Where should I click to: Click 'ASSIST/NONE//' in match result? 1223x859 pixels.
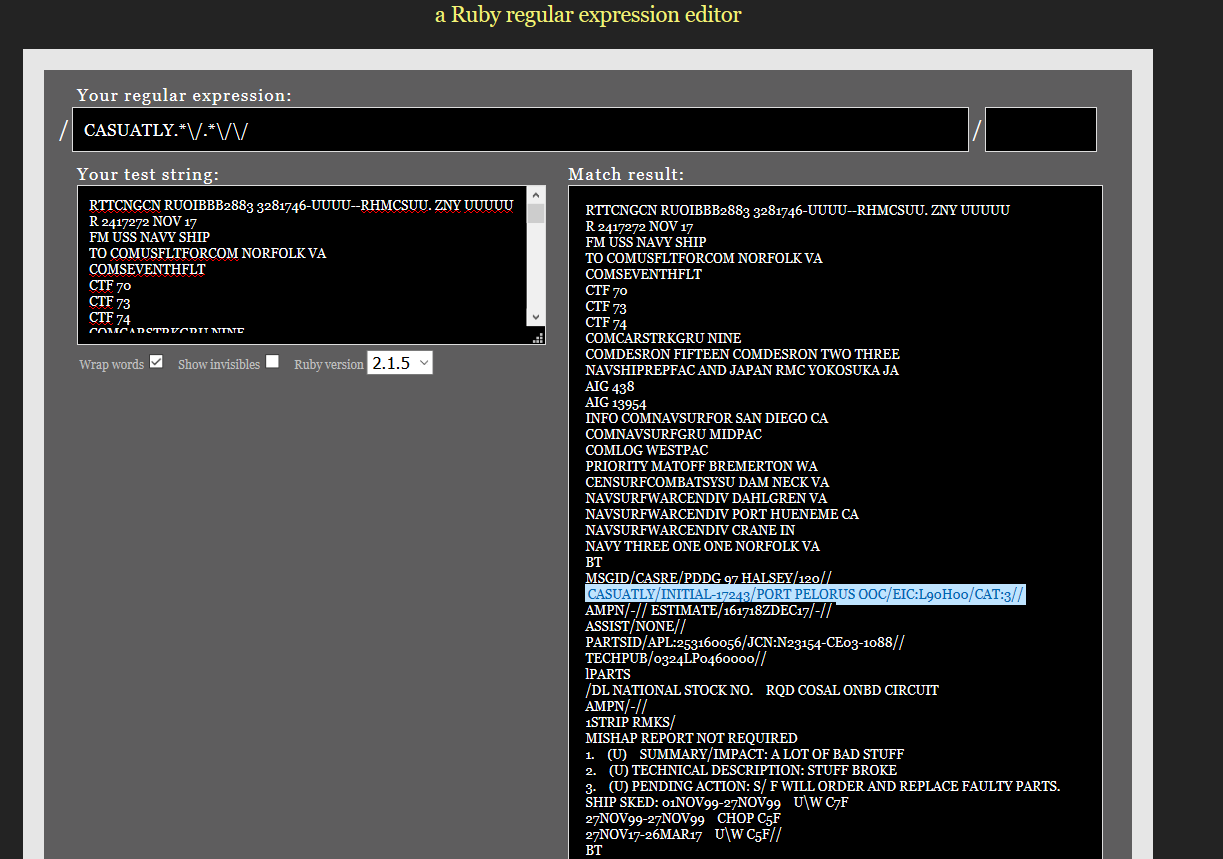pos(636,626)
